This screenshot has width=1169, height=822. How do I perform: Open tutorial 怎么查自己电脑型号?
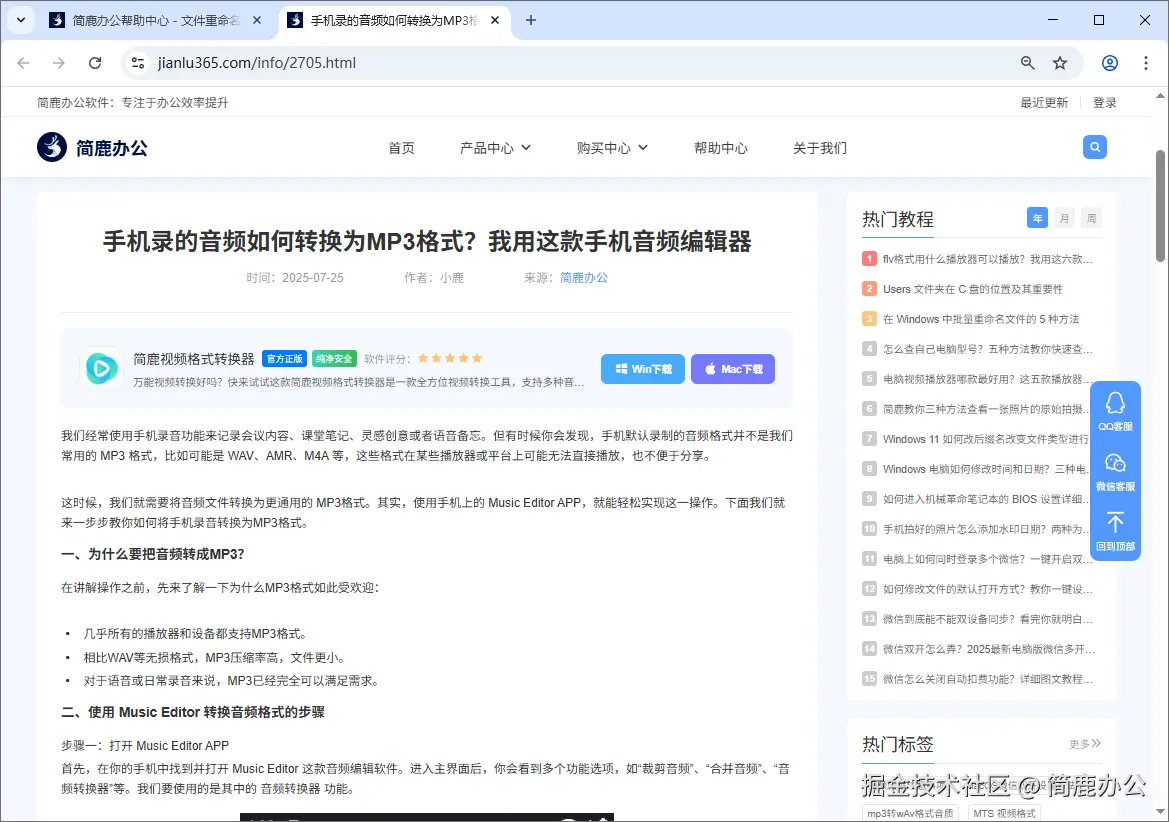988,349
